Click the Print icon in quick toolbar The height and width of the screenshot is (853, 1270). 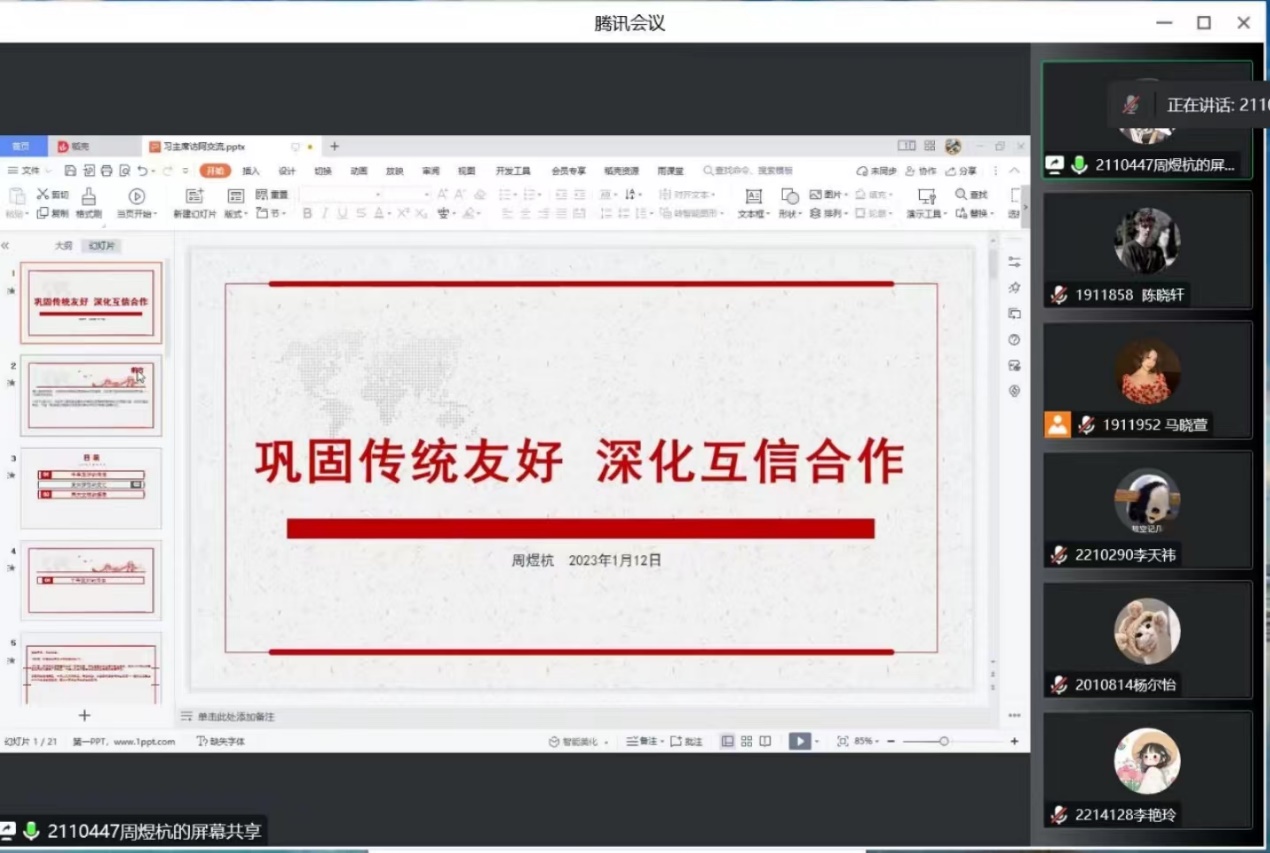(106, 171)
